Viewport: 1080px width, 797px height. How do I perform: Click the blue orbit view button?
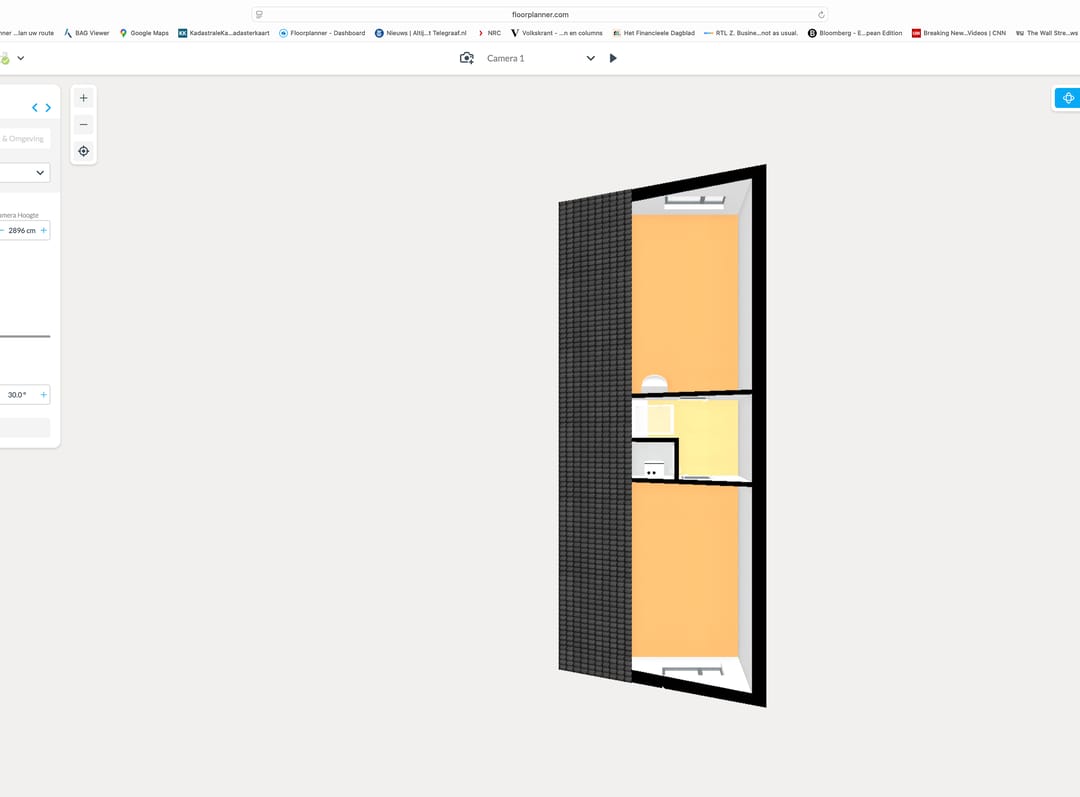click(1068, 98)
